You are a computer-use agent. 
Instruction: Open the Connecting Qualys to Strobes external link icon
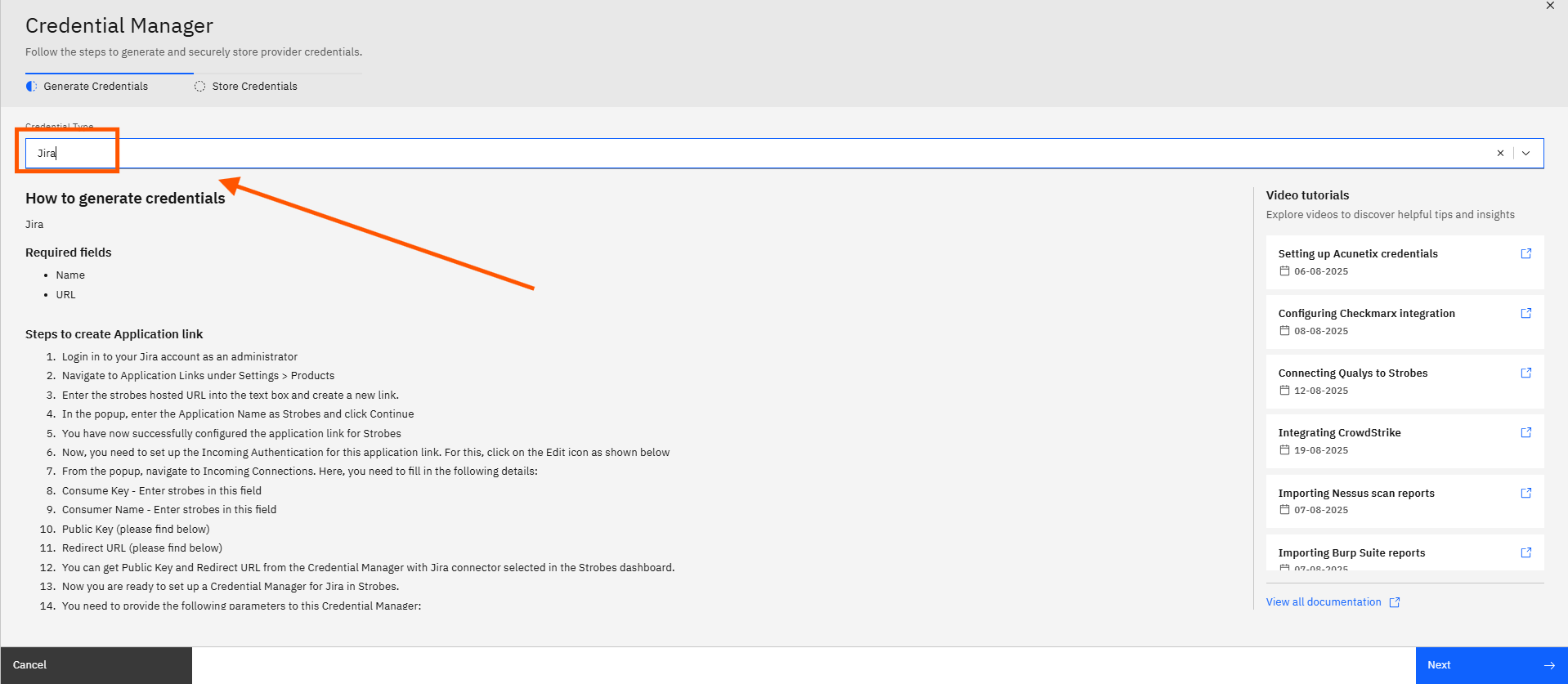point(1525,373)
